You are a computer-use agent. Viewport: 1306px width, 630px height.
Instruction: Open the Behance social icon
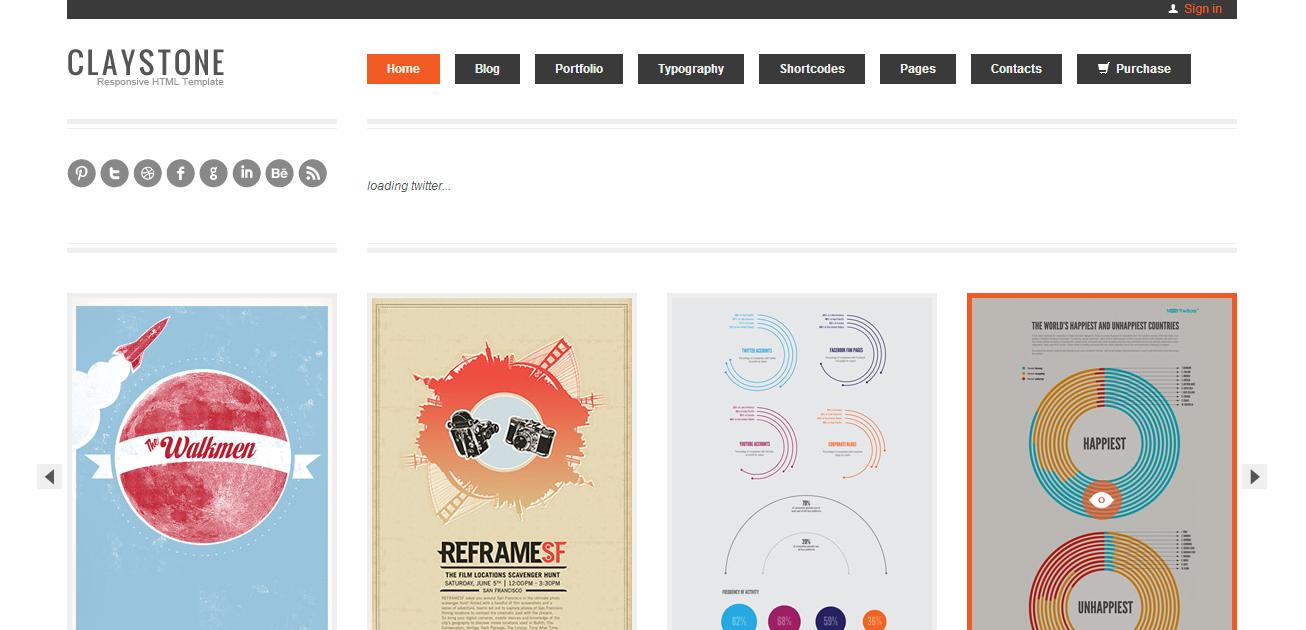[x=279, y=173]
